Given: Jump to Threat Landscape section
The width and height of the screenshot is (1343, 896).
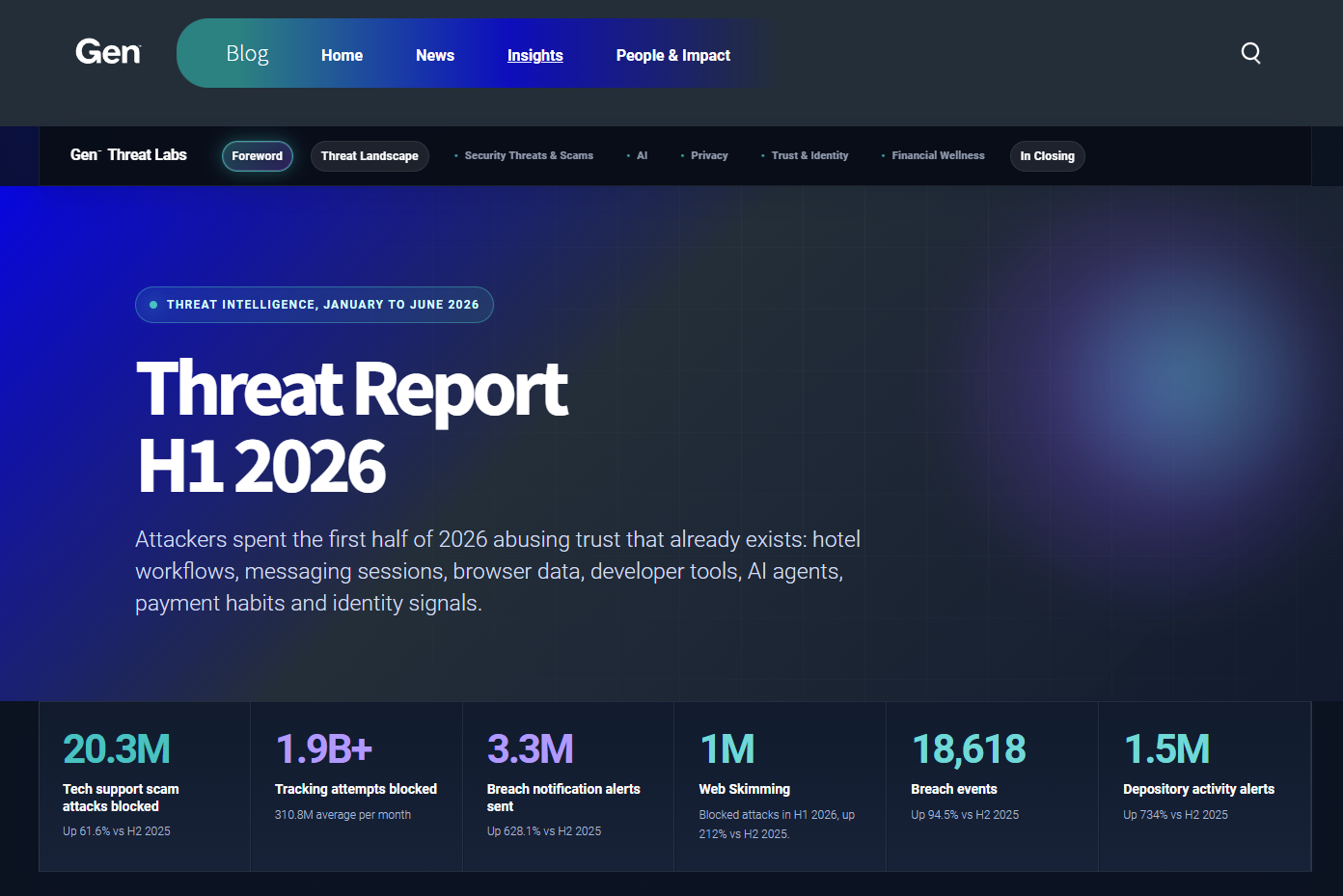Looking at the screenshot, I should 370,156.
